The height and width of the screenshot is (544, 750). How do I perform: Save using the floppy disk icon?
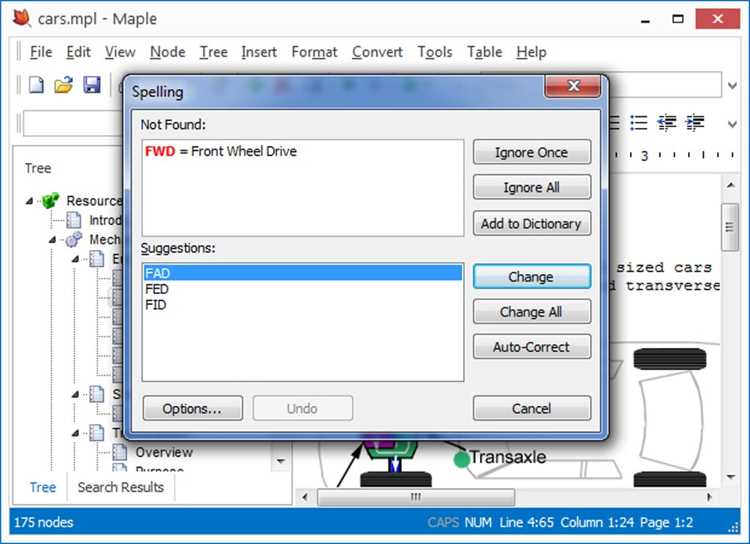pos(92,85)
